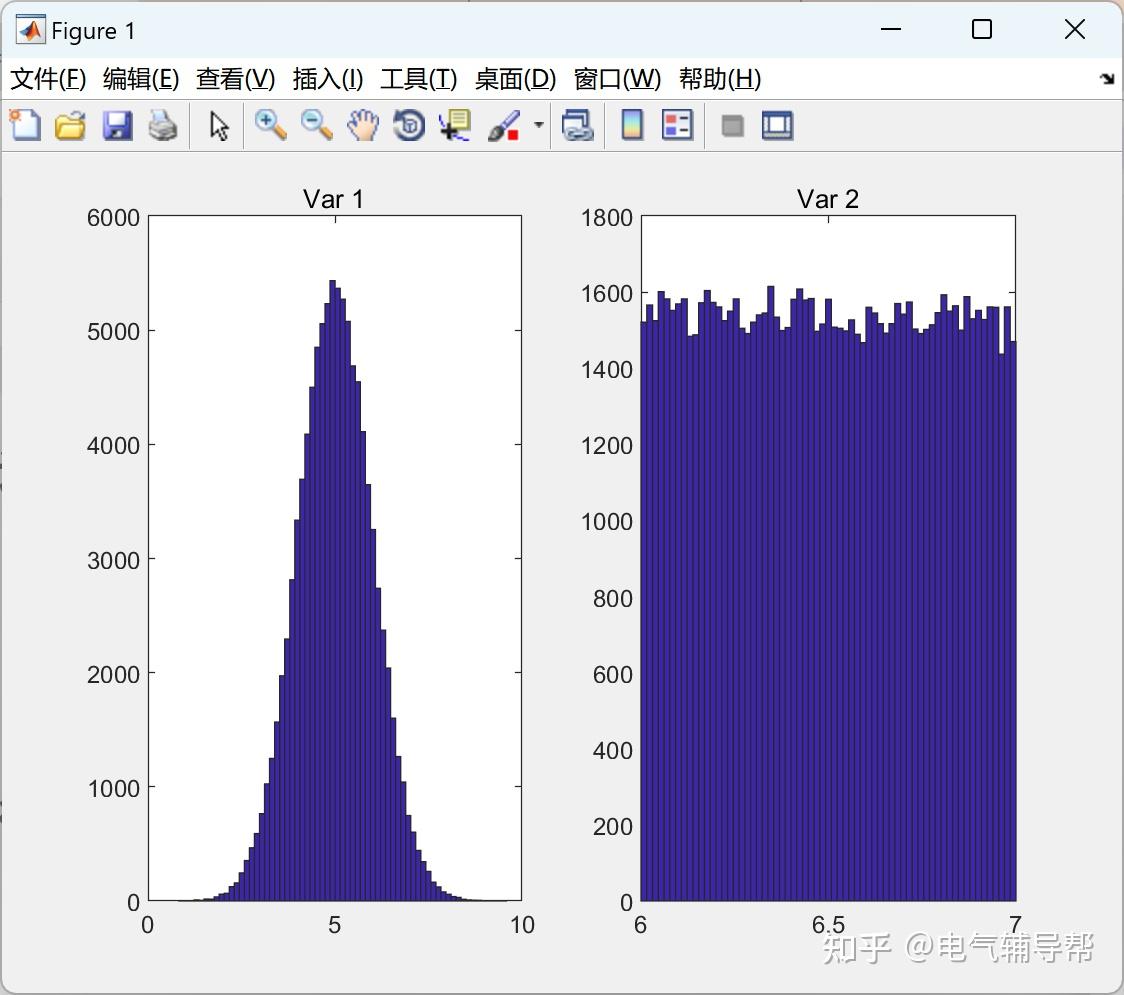Click the Var 1 plot title

pyautogui.click(x=333, y=199)
